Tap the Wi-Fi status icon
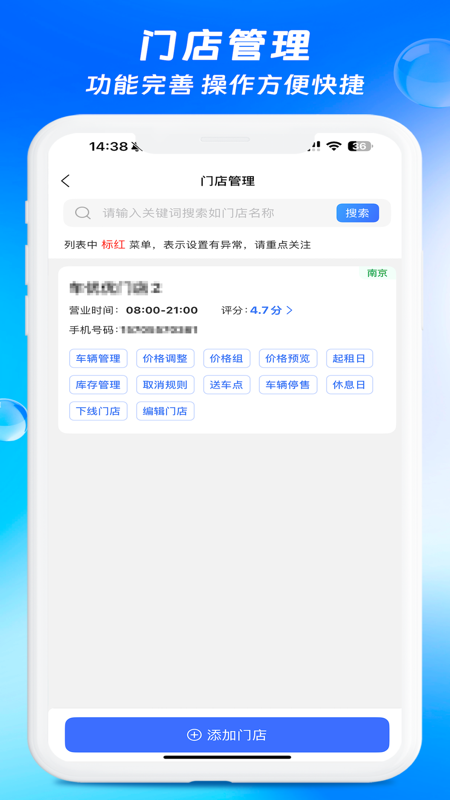Viewport: 450px width, 800px height. click(x=334, y=146)
